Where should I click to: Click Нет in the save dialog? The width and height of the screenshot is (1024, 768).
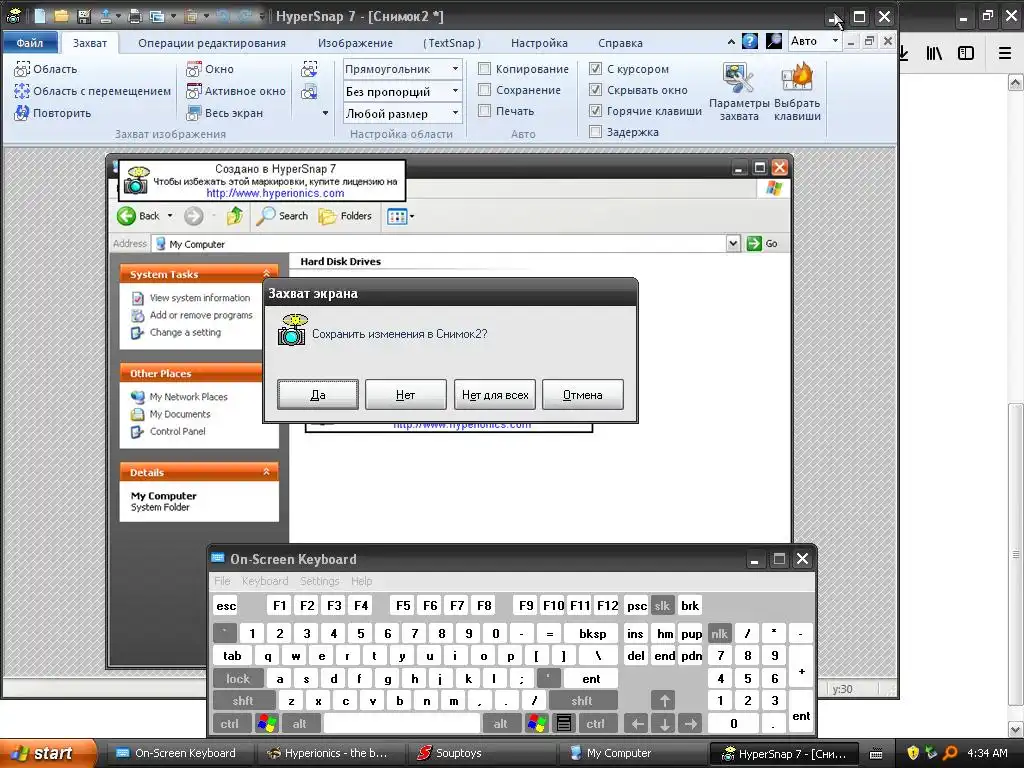point(406,394)
